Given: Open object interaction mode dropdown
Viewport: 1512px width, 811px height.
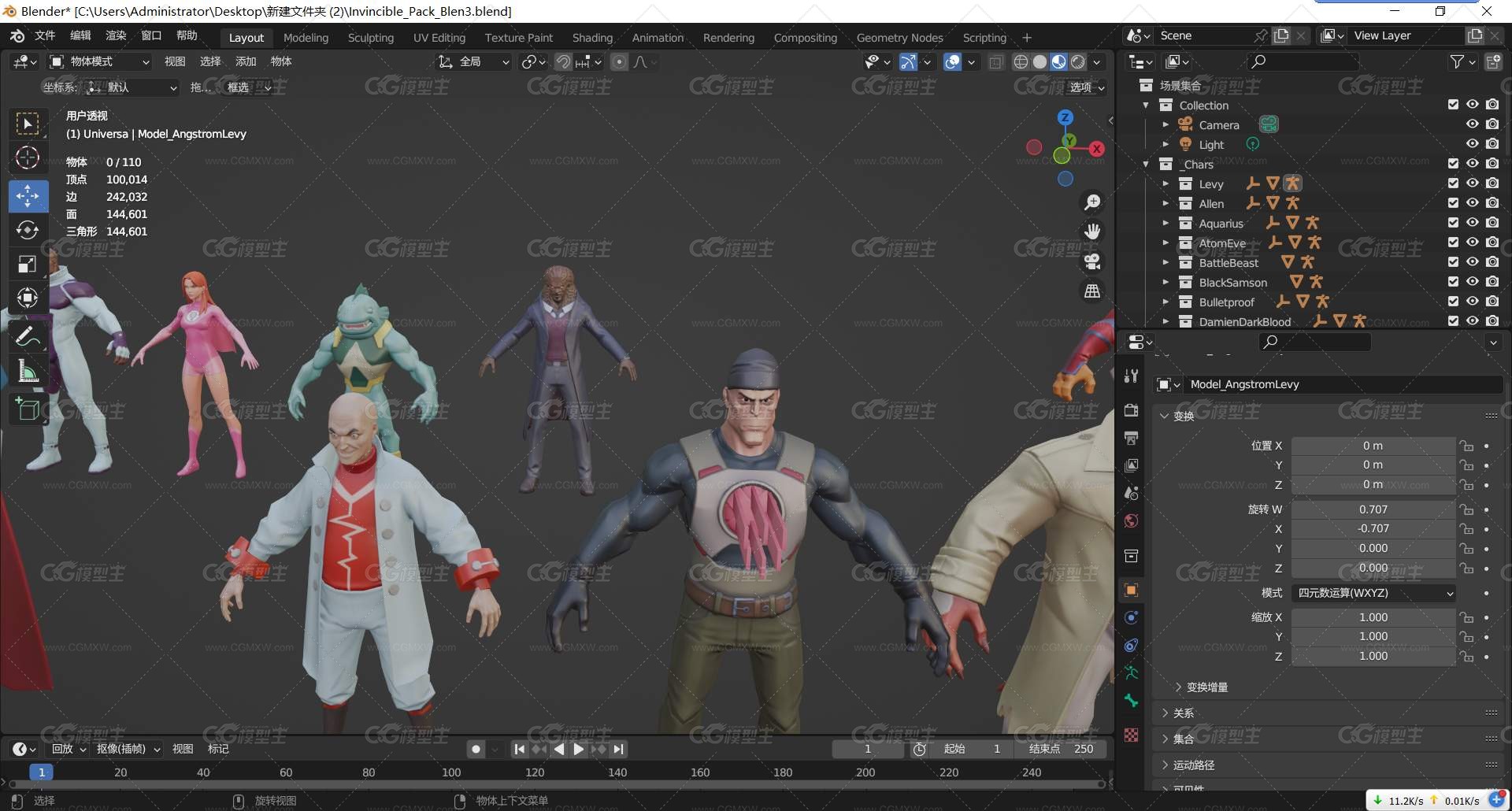Looking at the screenshot, I should click(99, 61).
